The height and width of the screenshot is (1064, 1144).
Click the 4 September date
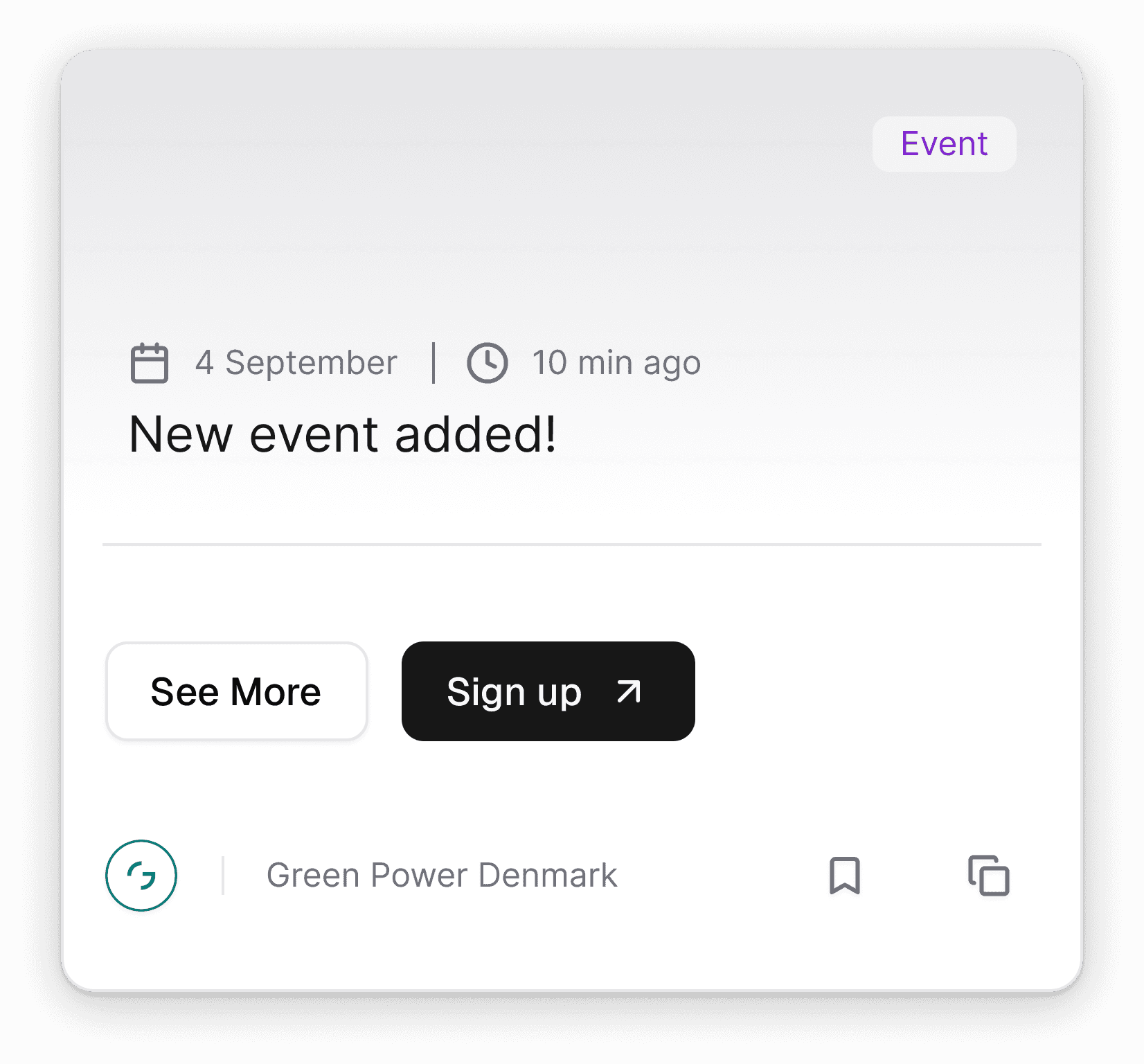coord(296,362)
